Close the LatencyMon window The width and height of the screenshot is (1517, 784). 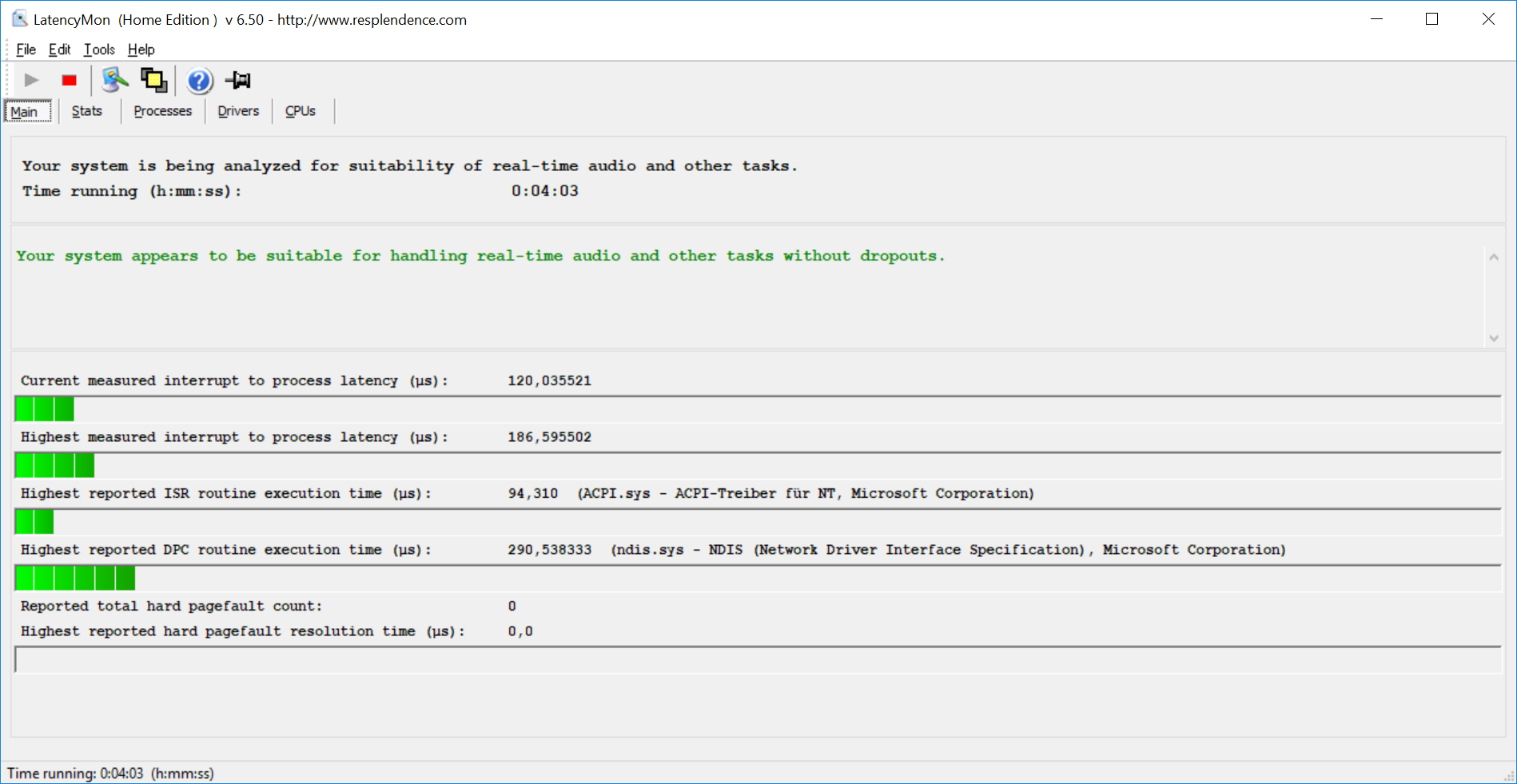(1488, 19)
